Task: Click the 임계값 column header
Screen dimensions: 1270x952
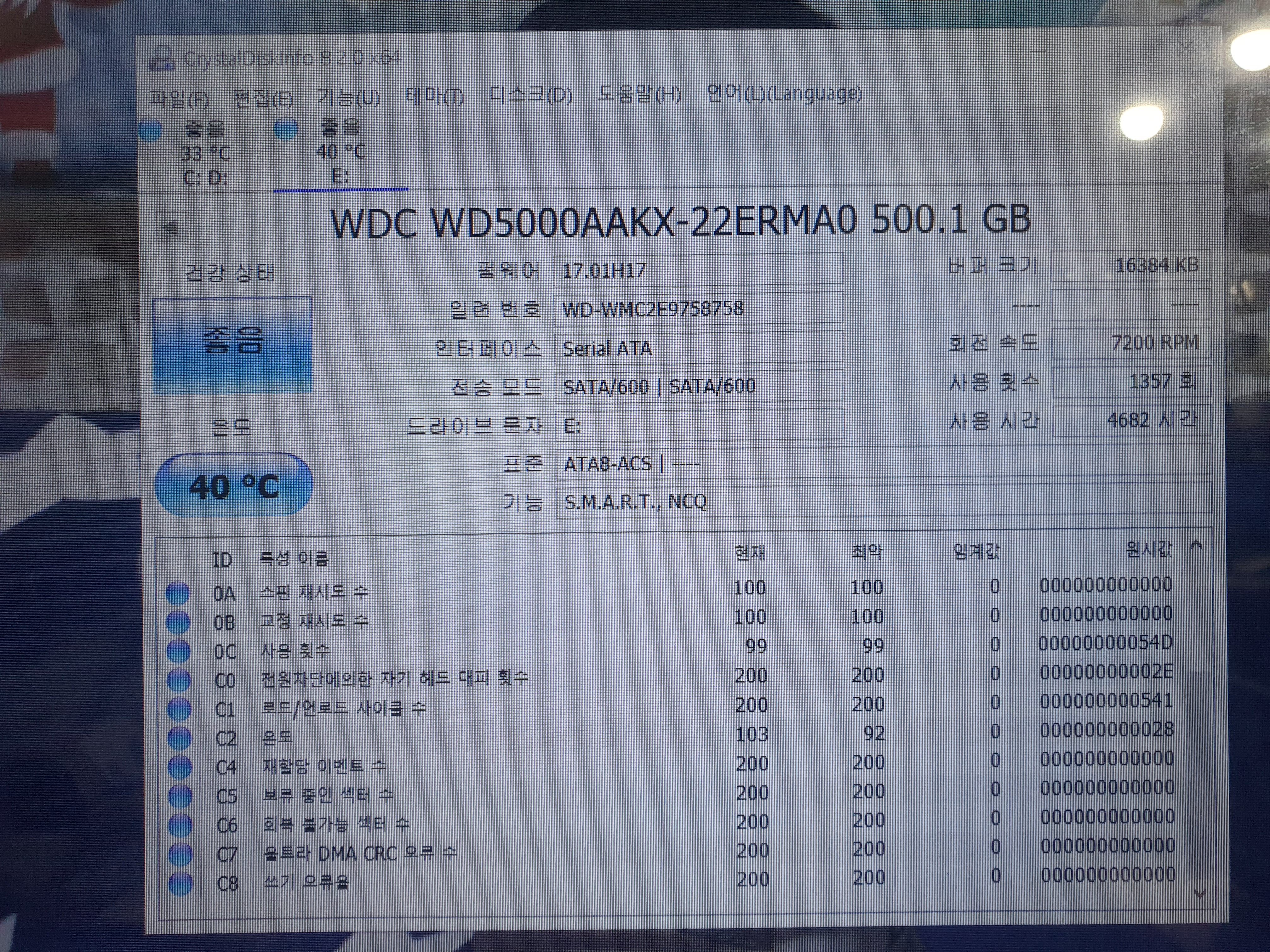Action: (x=976, y=552)
